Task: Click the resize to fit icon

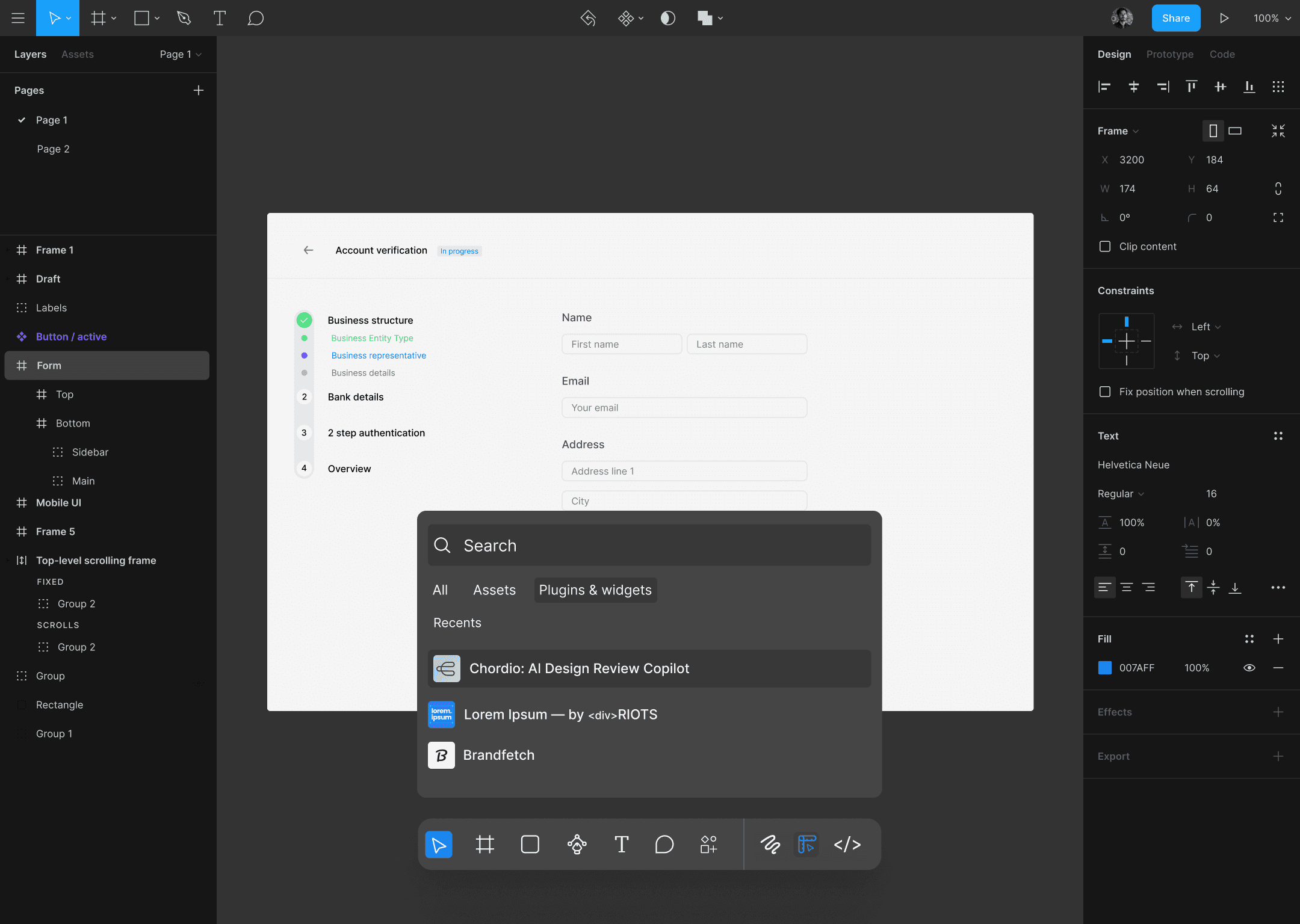Action: 1278,131
